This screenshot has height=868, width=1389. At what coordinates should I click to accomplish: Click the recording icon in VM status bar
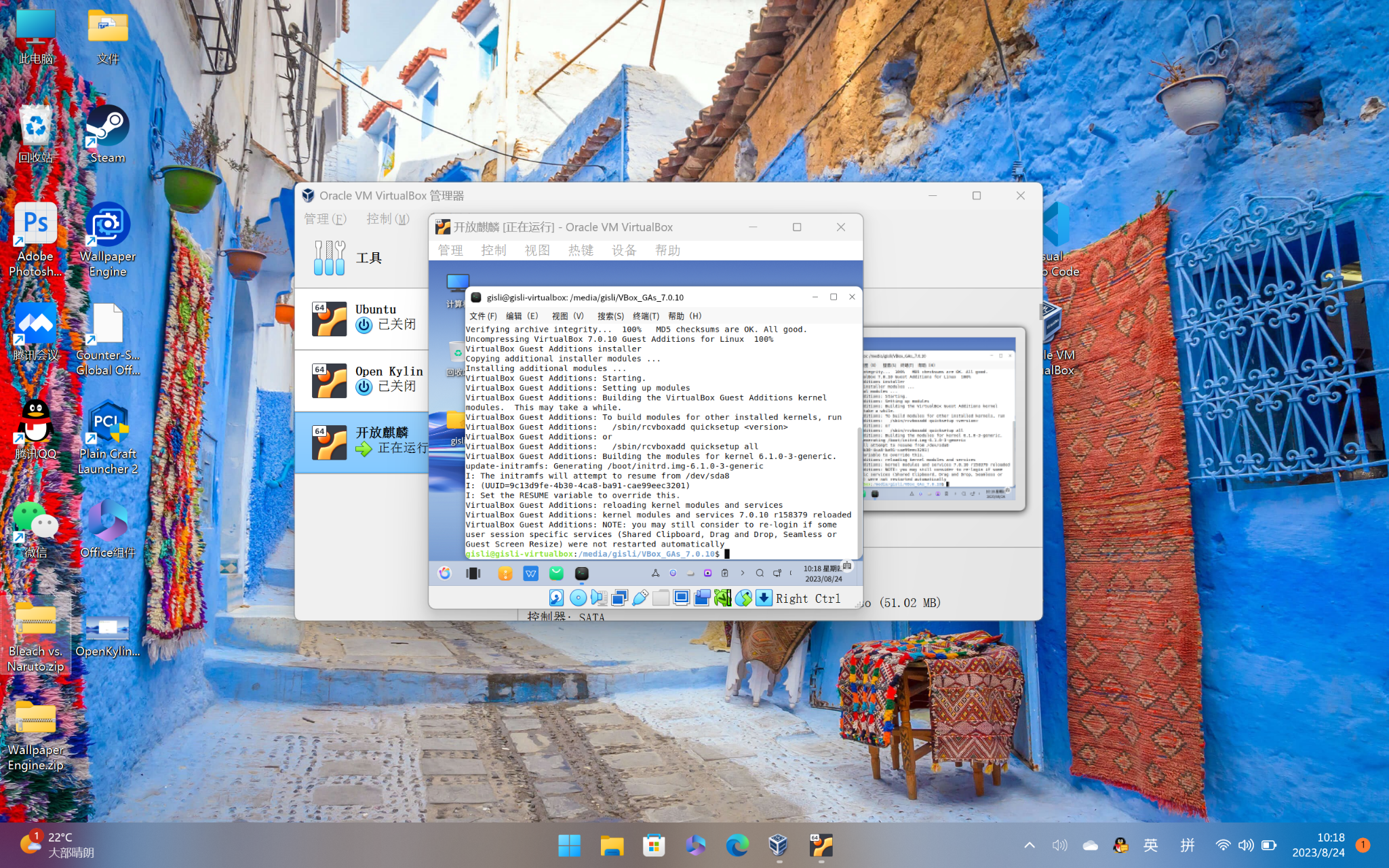point(702,597)
